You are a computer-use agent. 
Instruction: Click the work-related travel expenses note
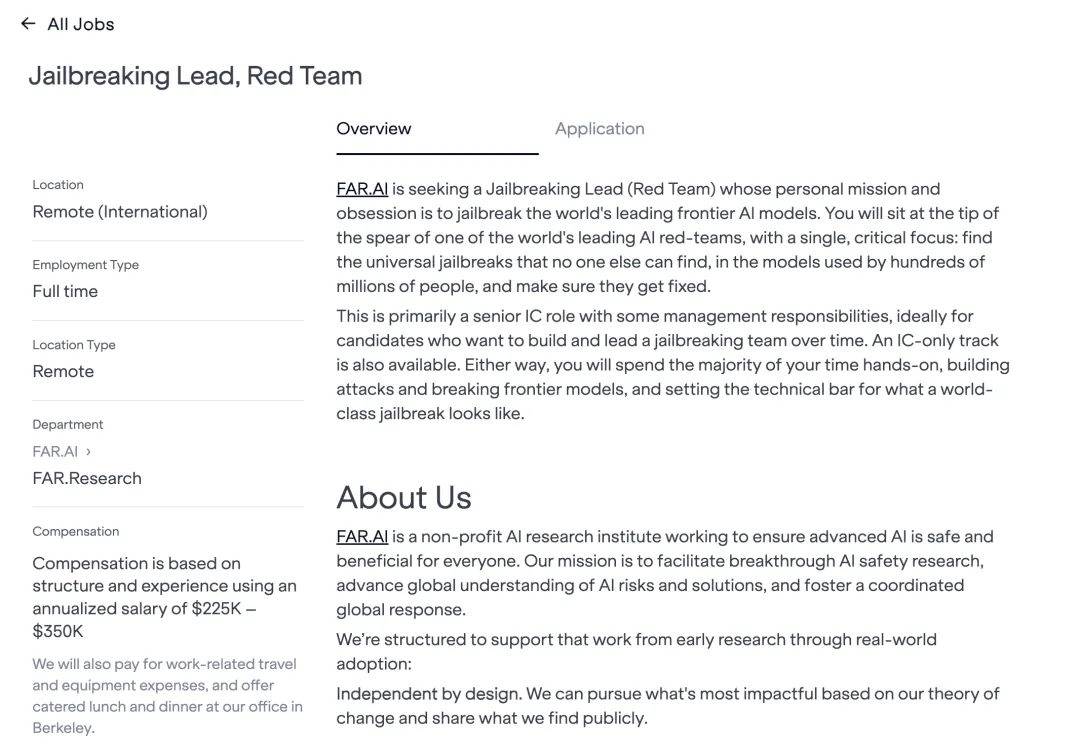pos(167,696)
